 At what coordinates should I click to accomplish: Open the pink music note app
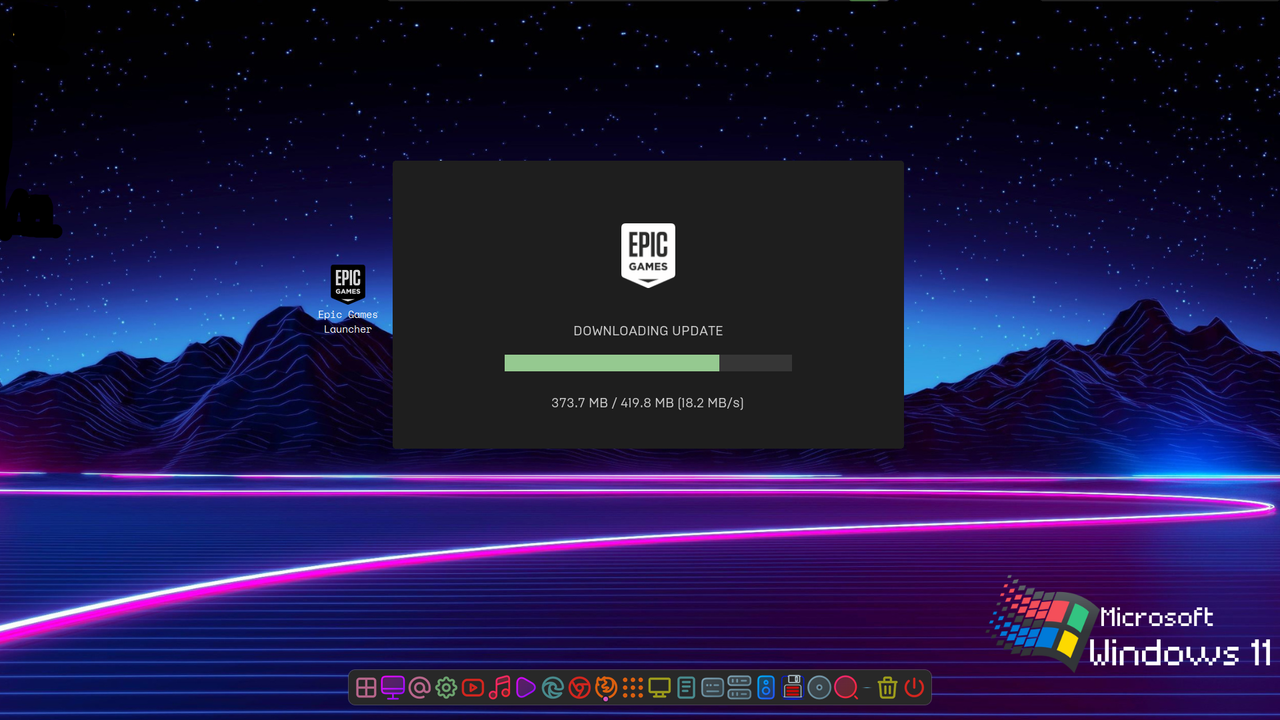pos(500,688)
